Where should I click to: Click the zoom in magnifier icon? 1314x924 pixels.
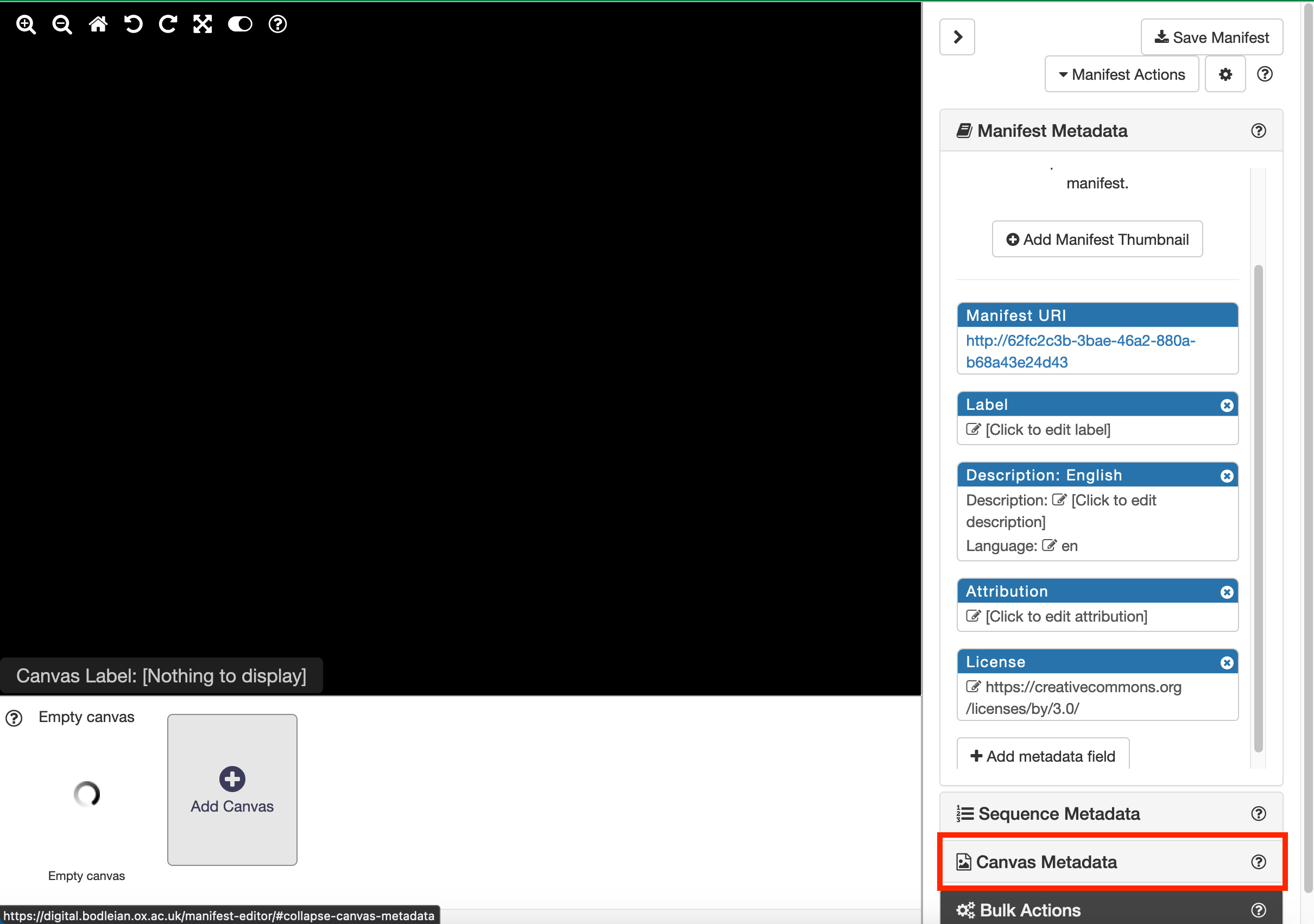coord(26,24)
